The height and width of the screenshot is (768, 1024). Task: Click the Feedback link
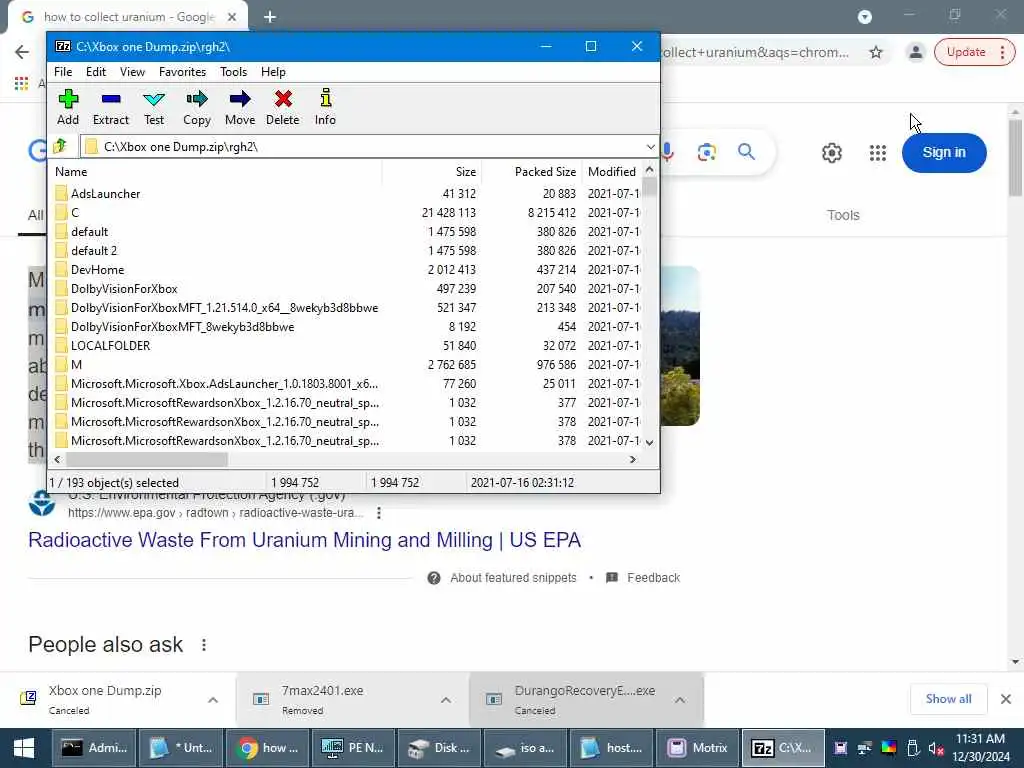coord(645,578)
